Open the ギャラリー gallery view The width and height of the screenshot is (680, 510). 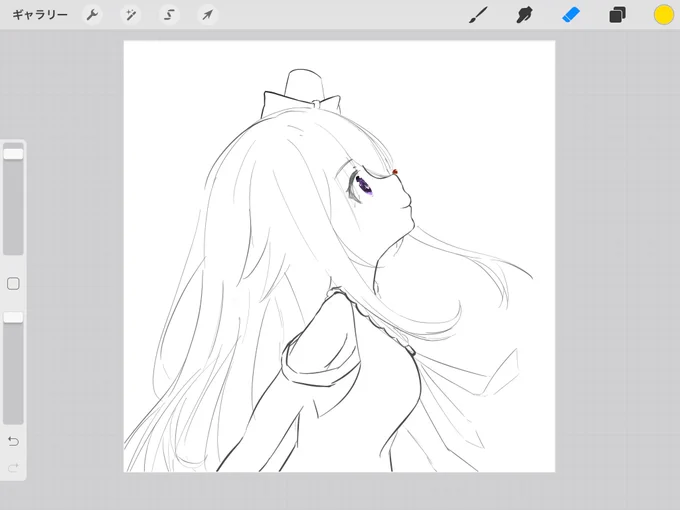[40, 15]
